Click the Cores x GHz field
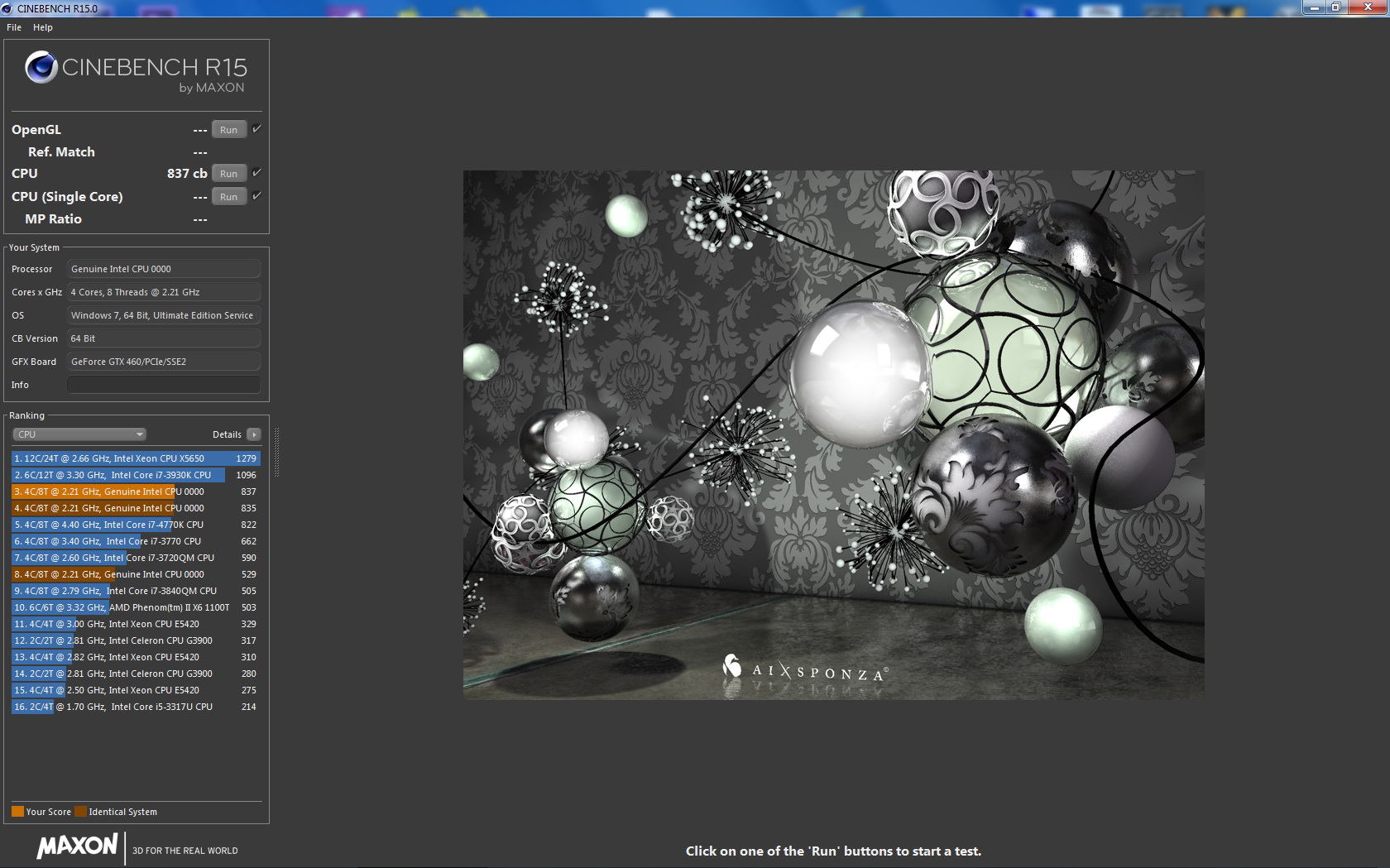1390x868 pixels. coord(164,292)
